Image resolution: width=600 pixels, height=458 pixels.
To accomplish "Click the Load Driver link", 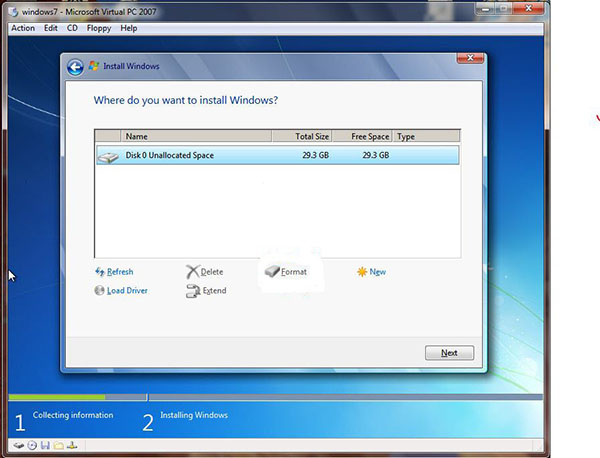I will coord(127,290).
